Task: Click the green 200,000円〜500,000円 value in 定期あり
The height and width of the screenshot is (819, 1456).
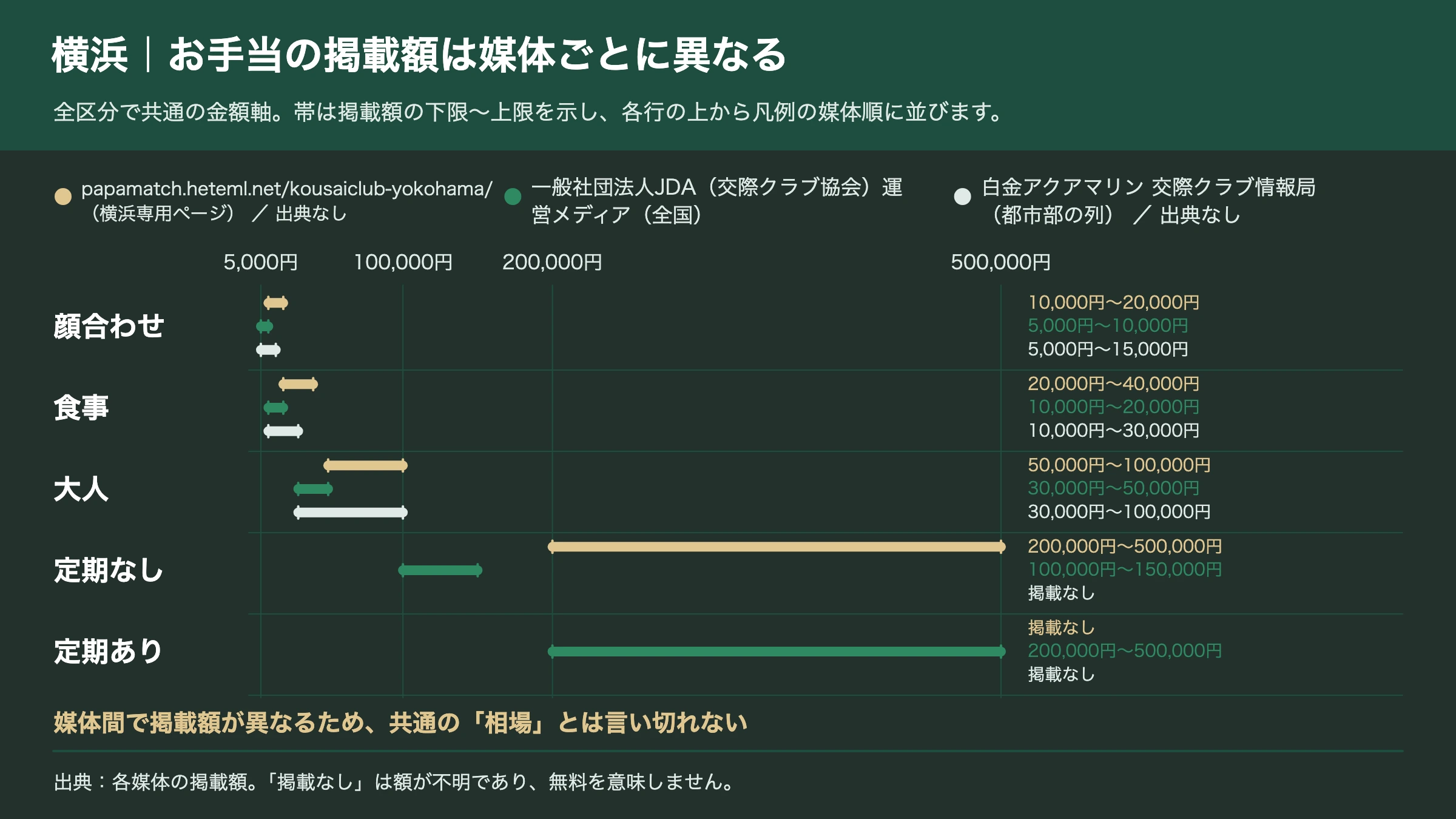Action: pos(1125,650)
